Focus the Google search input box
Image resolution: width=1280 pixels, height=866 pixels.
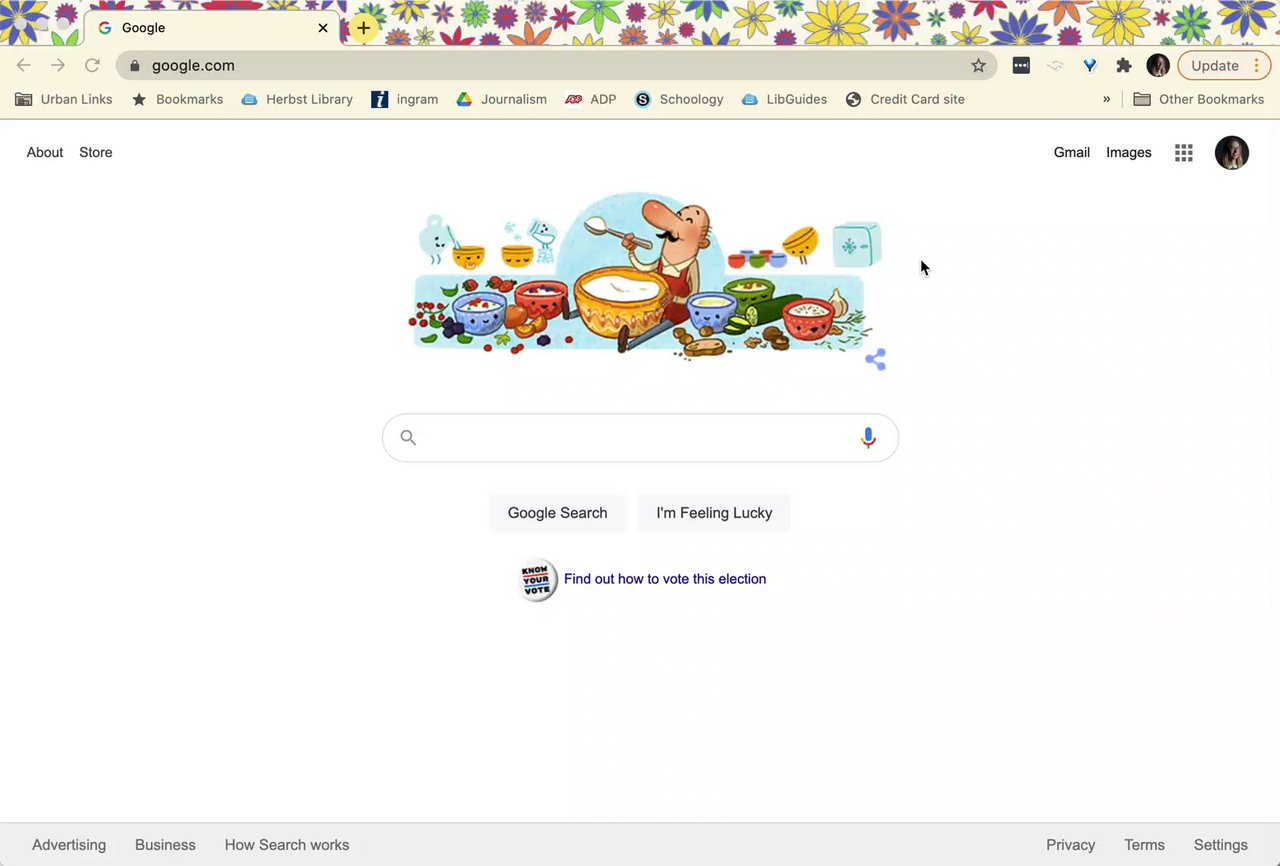[640, 438]
